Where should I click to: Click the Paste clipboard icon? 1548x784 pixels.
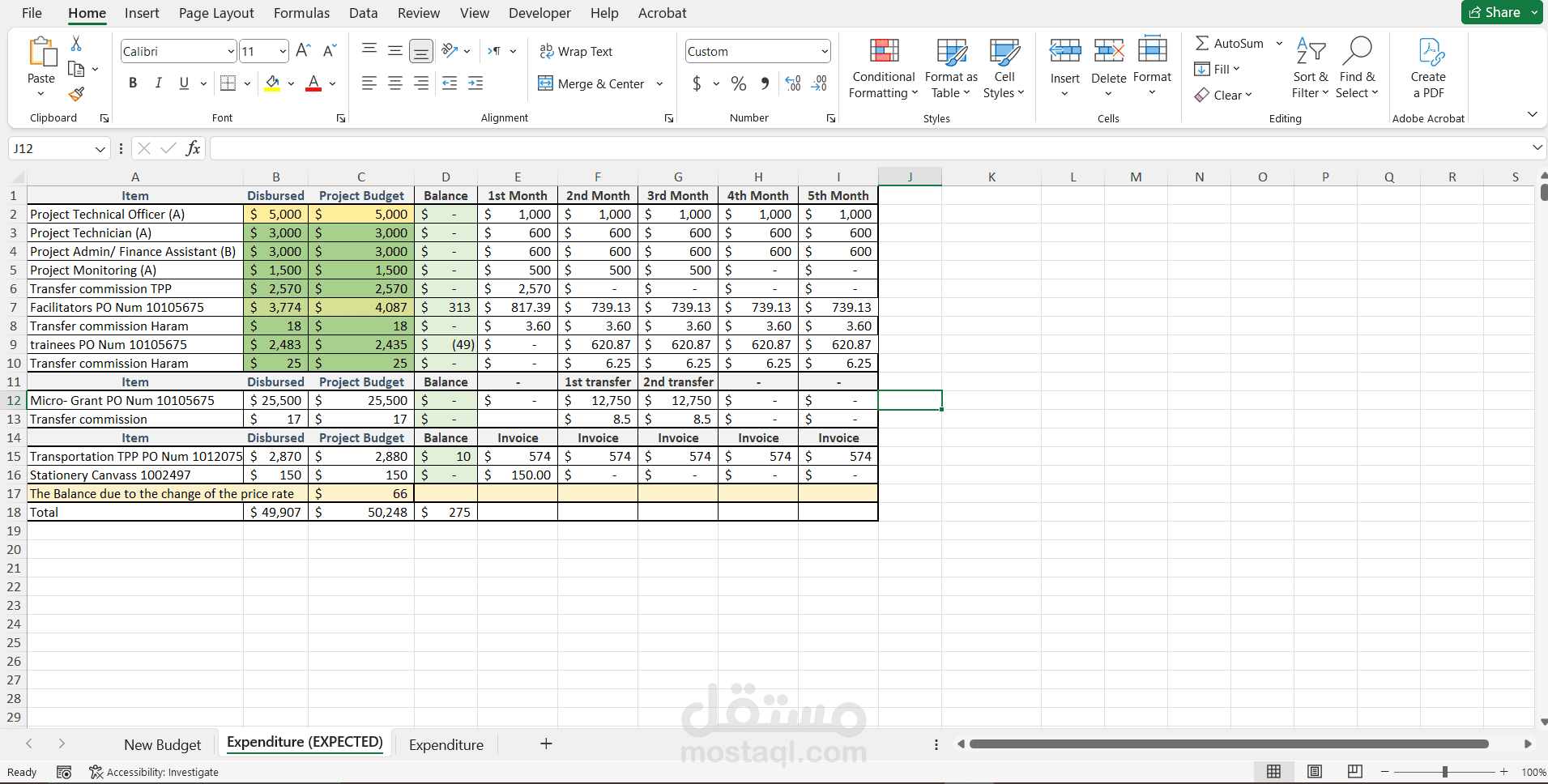(x=41, y=51)
